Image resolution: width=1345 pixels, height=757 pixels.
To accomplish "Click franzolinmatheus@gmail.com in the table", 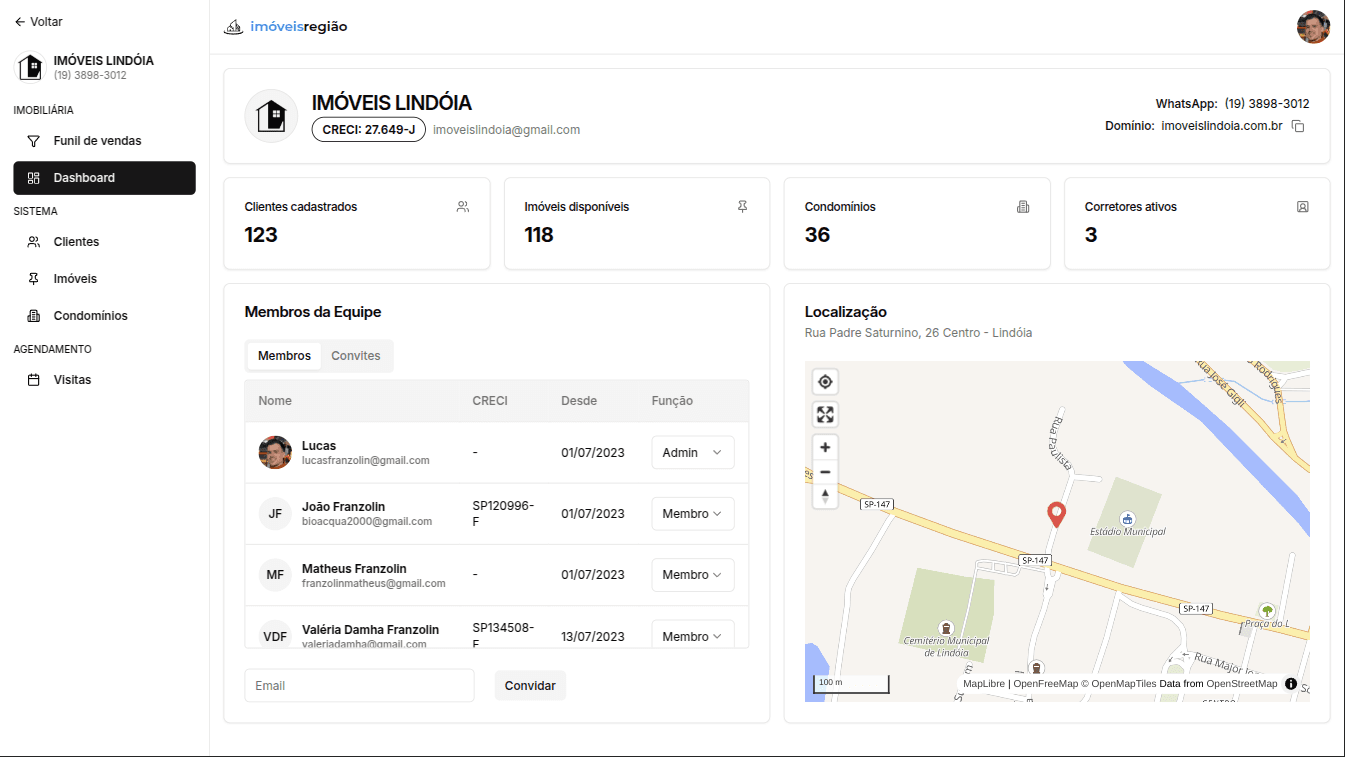I will (374, 583).
